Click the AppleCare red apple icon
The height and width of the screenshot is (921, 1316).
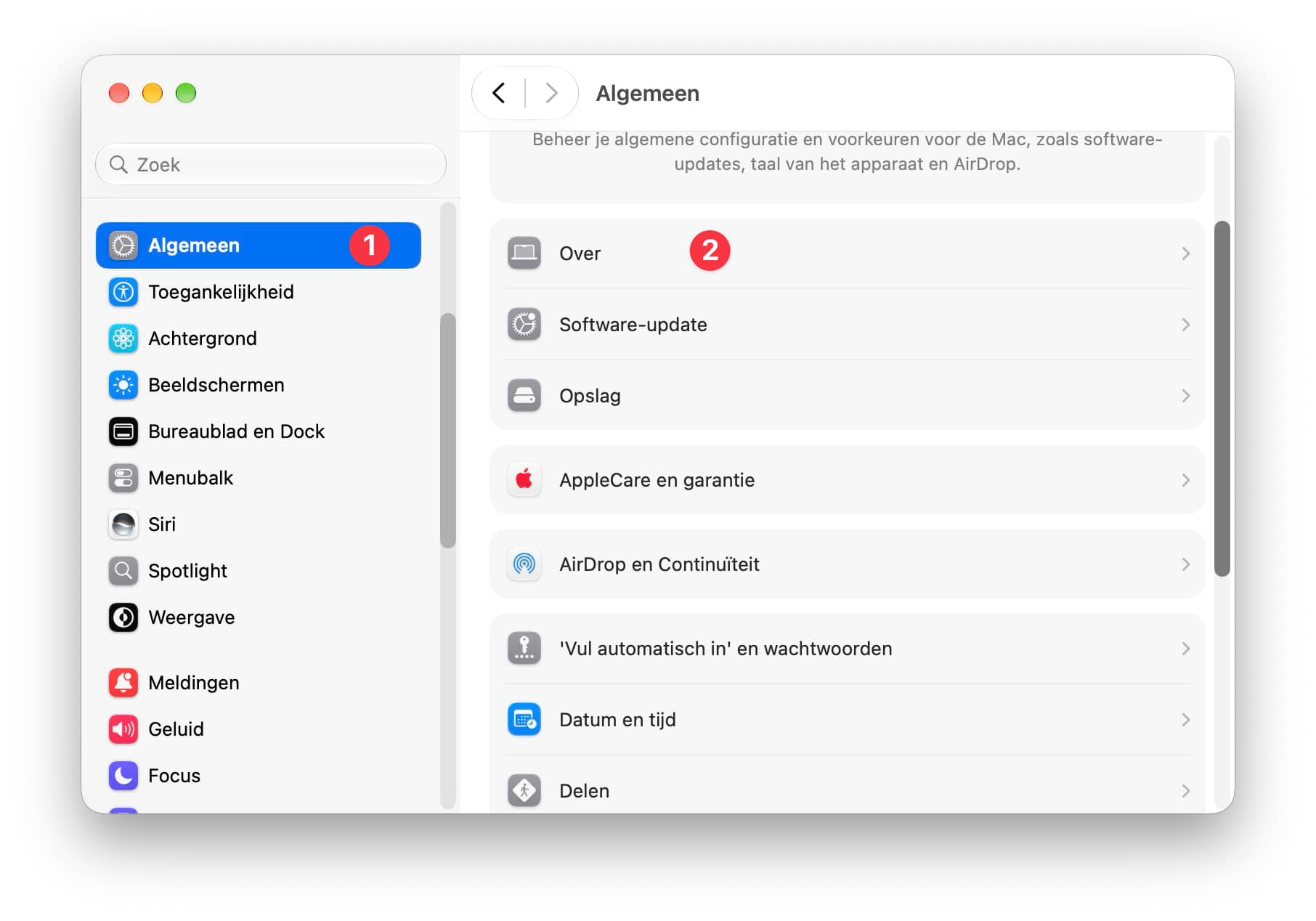pyautogui.click(x=524, y=480)
